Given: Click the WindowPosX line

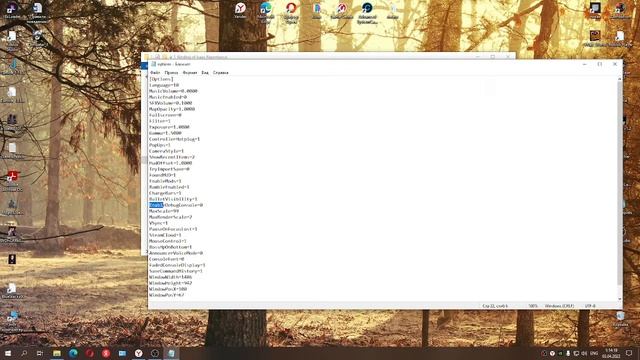Looking at the screenshot, I should point(168,289).
